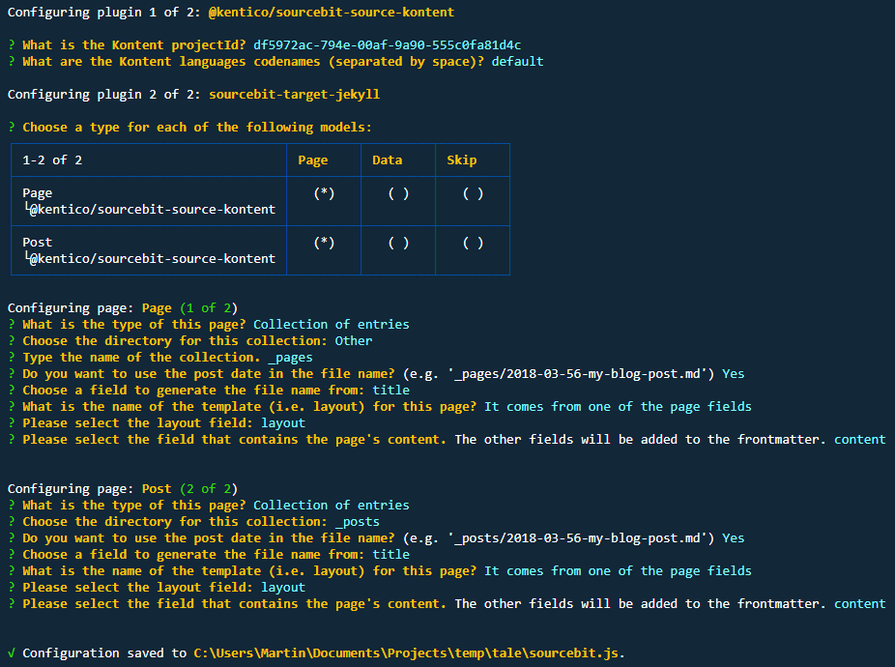
Task: Click the 'Other' directory choice answer
Action: (354, 340)
